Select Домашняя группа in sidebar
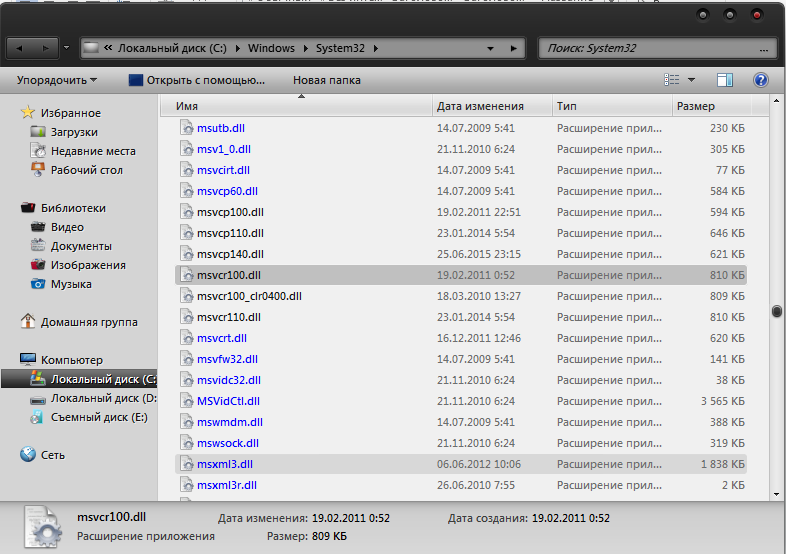Screen dimensions: 786x554 tap(89, 322)
